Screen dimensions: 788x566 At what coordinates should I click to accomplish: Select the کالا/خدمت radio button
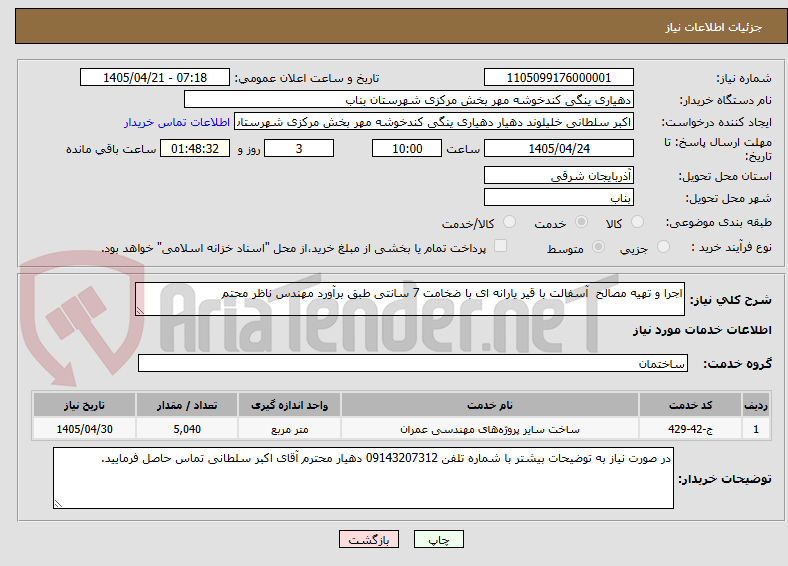(510, 222)
